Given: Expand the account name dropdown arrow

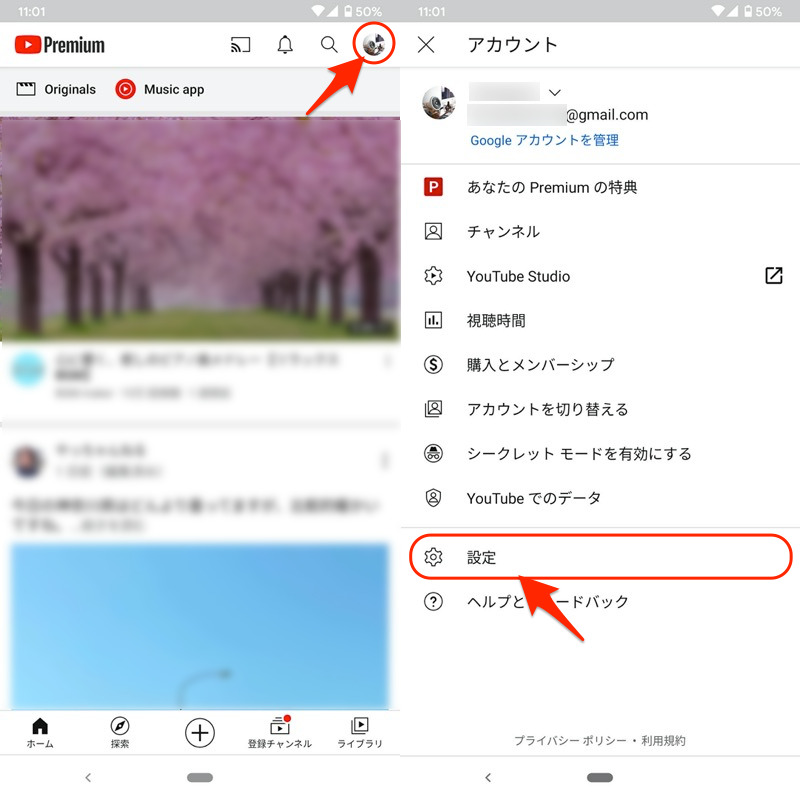Looking at the screenshot, I should click(555, 92).
